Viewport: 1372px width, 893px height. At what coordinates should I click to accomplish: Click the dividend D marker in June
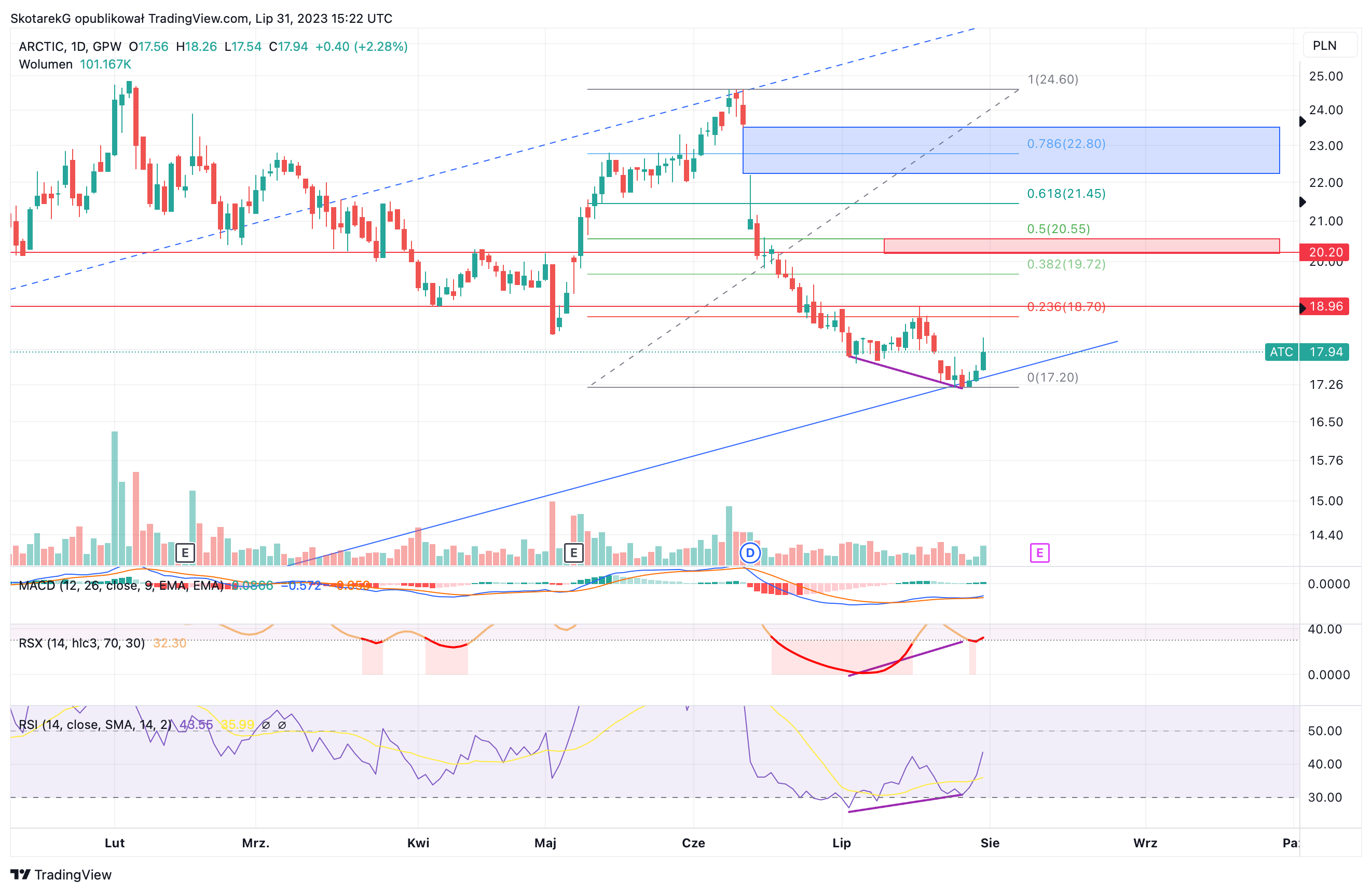click(x=750, y=553)
